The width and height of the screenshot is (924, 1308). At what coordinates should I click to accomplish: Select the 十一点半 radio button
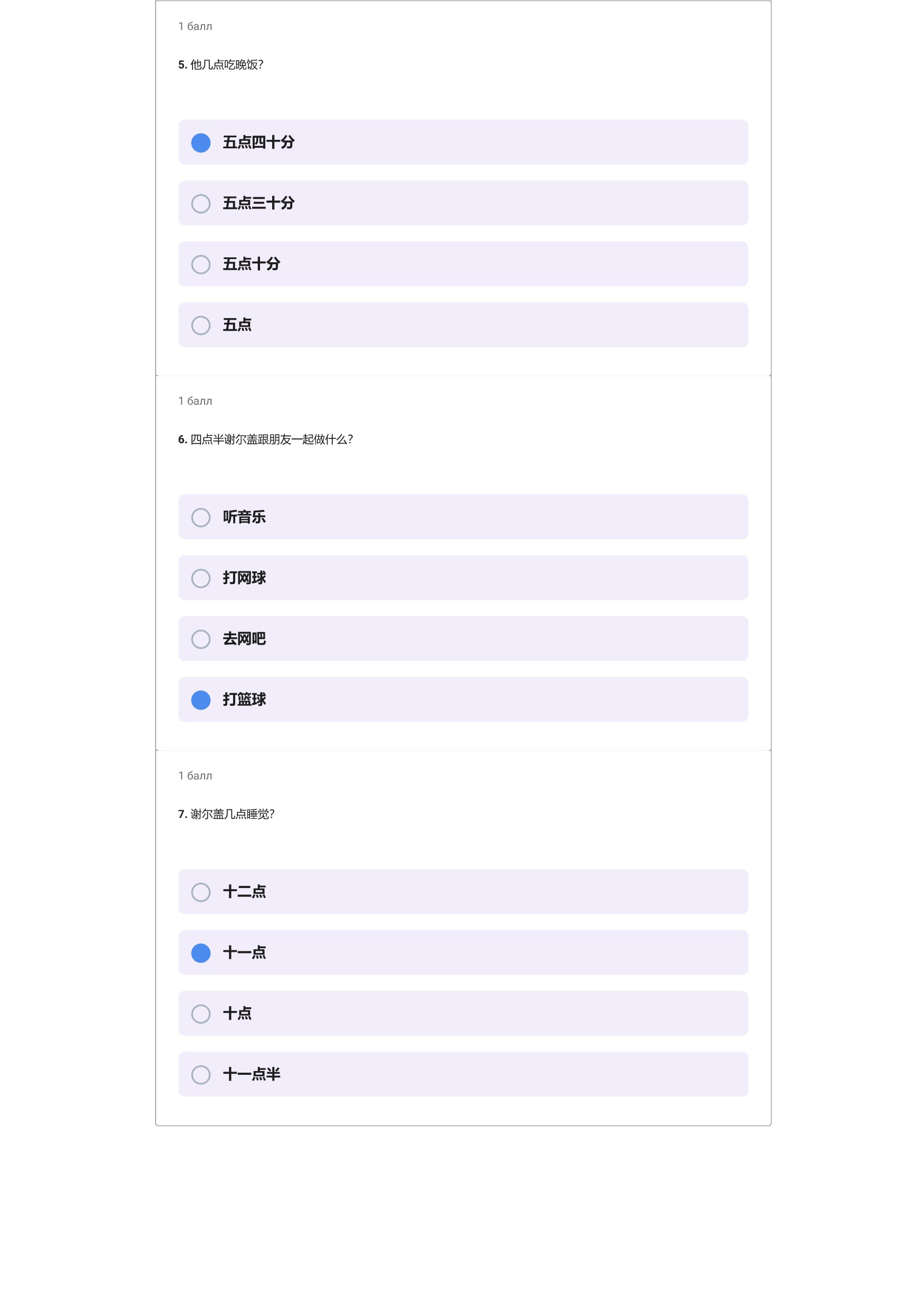click(x=200, y=1075)
